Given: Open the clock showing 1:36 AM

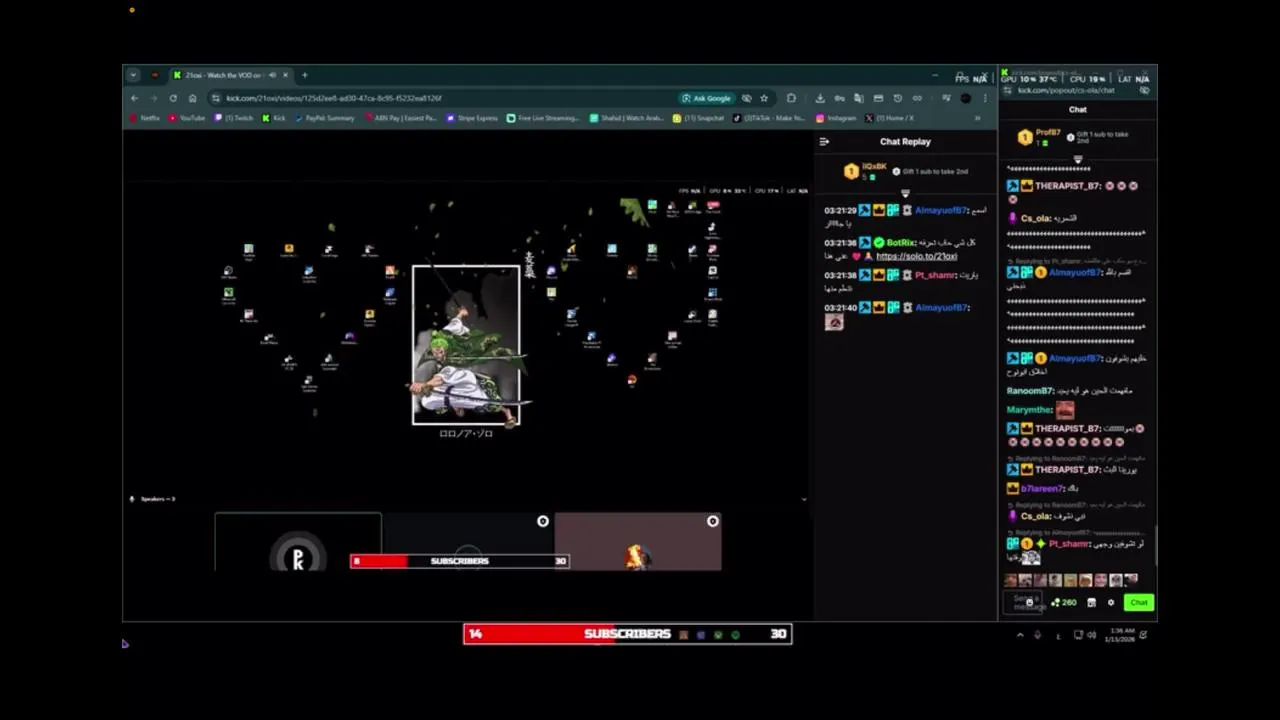Looking at the screenshot, I should coord(1120,635).
